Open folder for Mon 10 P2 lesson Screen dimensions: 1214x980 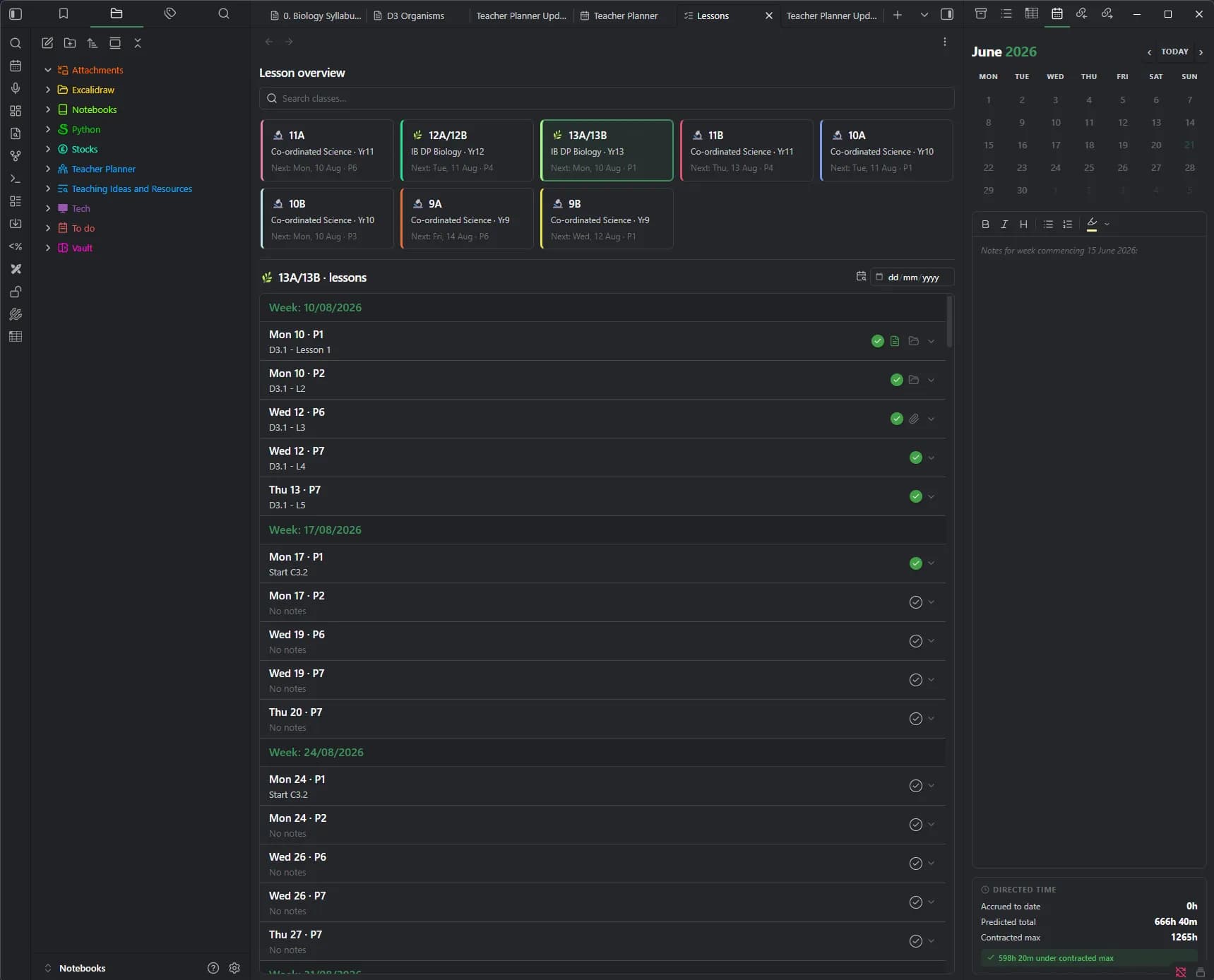914,380
